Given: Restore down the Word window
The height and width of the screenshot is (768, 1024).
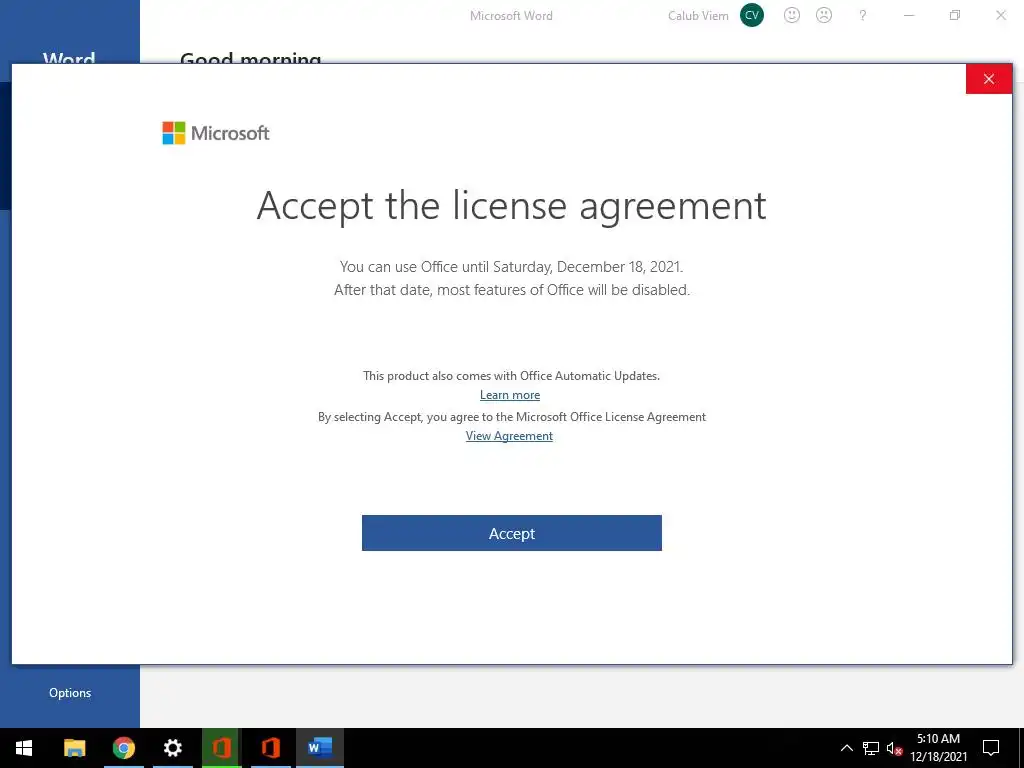Looking at the screenshot, I should pos(955,15).
